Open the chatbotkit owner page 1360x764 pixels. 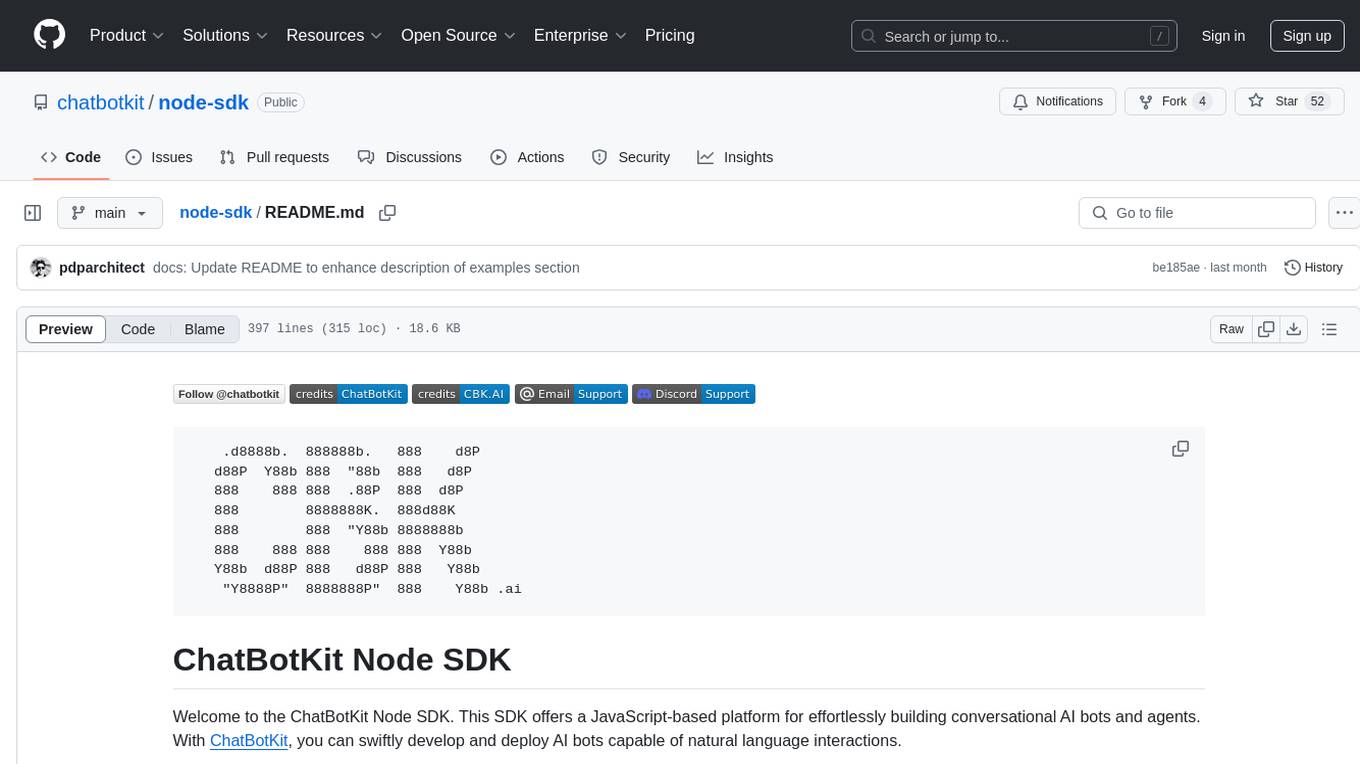point(101,102)
